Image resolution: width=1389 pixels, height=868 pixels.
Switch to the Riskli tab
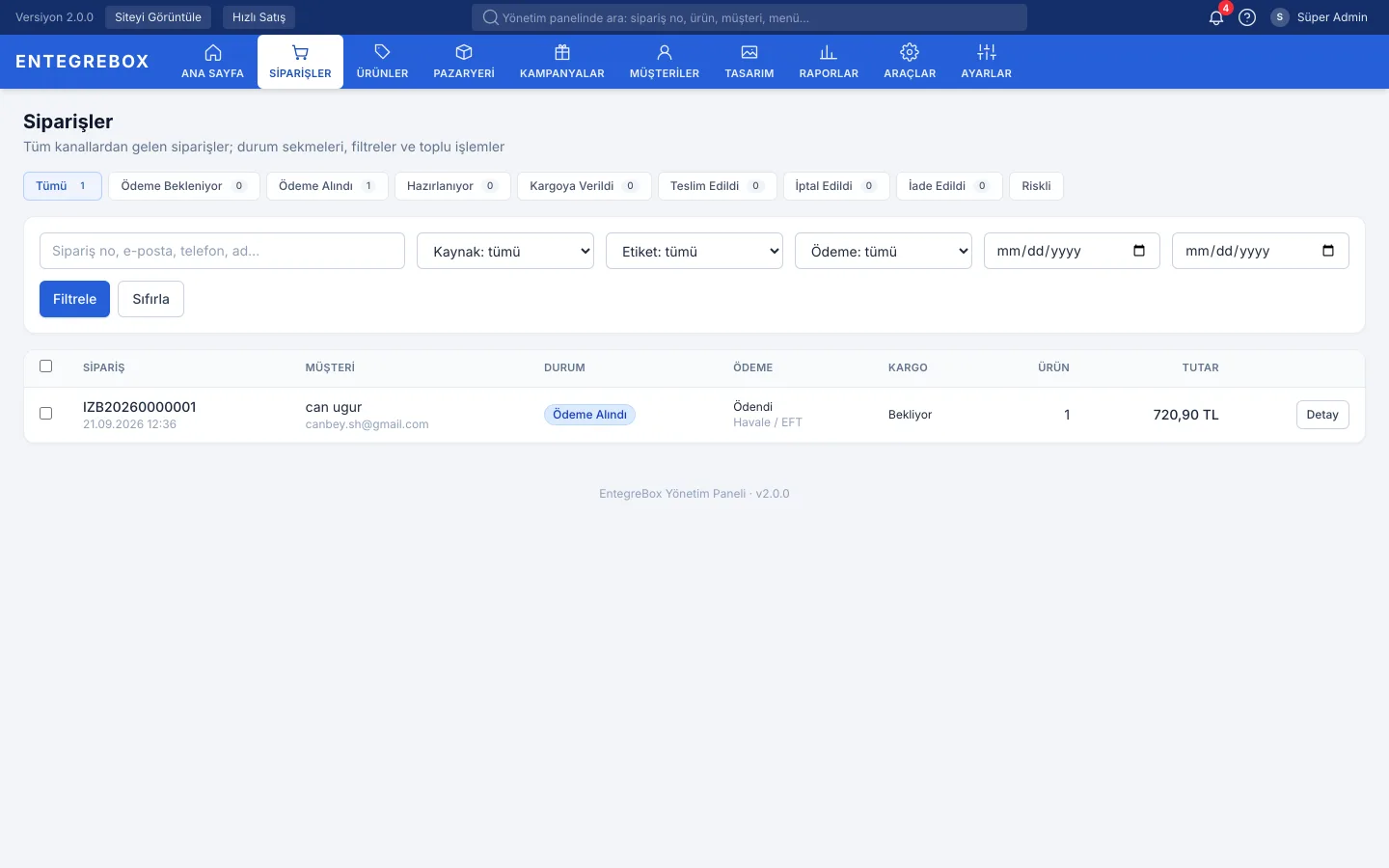coord(1036,186)
